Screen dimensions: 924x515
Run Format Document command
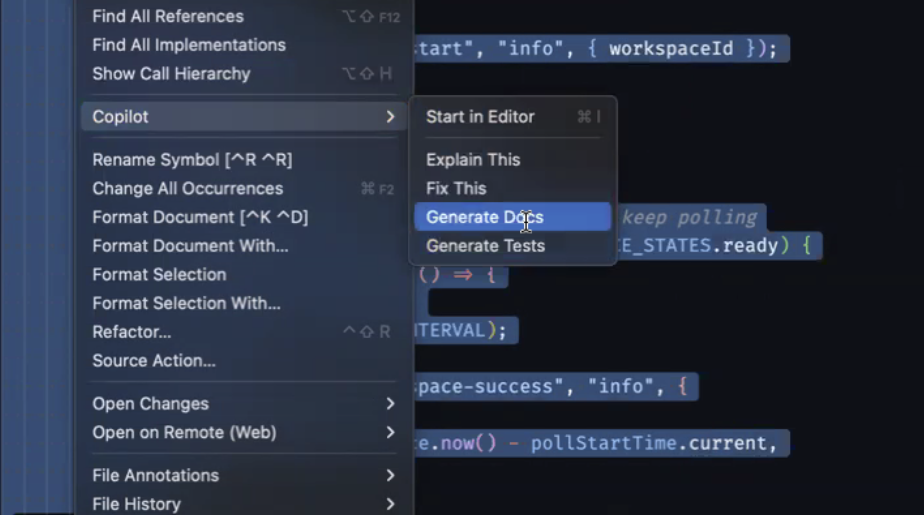[x=200, y=217]
